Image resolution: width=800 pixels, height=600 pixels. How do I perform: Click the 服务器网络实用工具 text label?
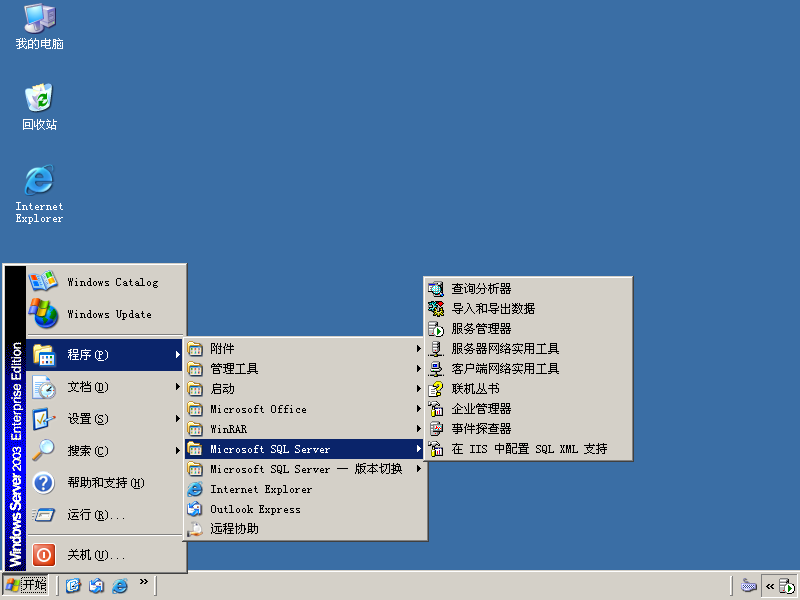pyautogui.click(x=505, y=349)
